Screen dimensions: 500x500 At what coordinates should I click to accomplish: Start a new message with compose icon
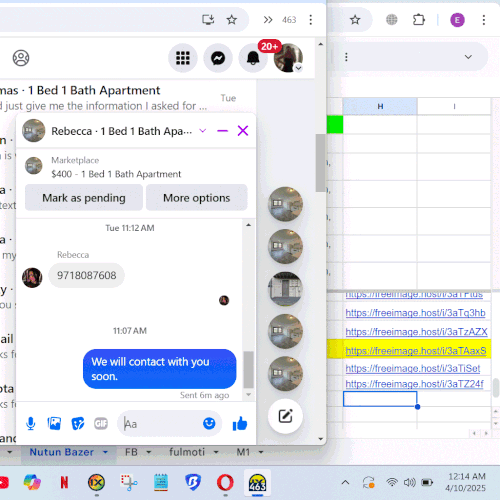click(285, 416)
